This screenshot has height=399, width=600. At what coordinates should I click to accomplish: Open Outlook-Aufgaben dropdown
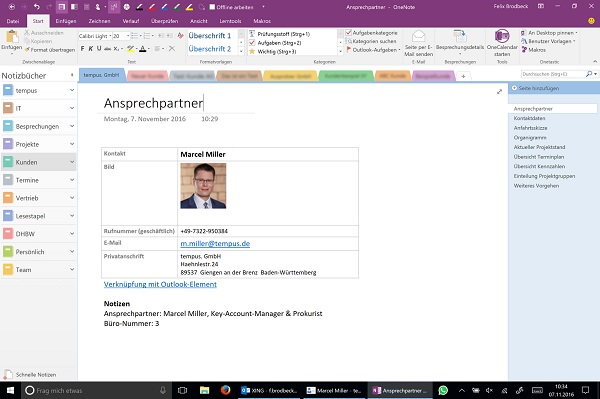tap(373, 50)
